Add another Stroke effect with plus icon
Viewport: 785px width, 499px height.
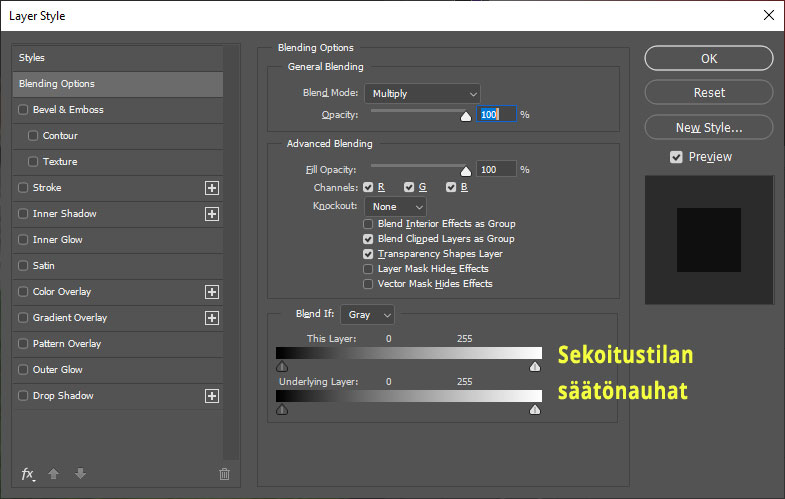[212, 188]
